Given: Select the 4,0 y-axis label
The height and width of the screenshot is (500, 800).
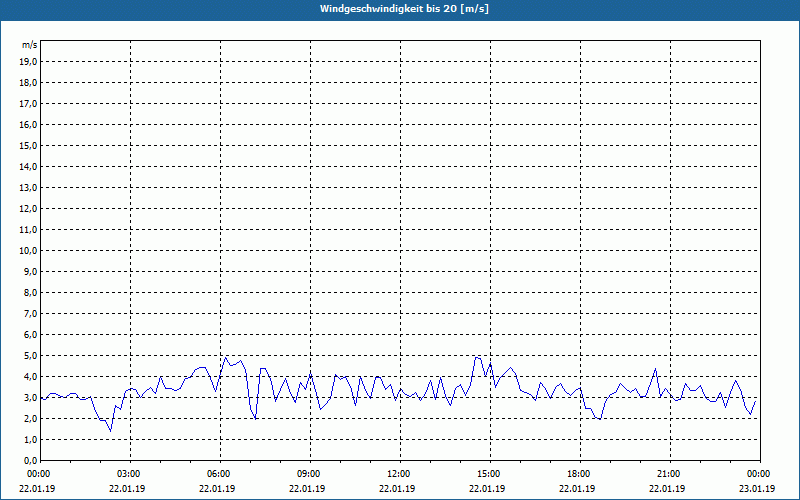Looking at the screenshot, I should 30,377.
